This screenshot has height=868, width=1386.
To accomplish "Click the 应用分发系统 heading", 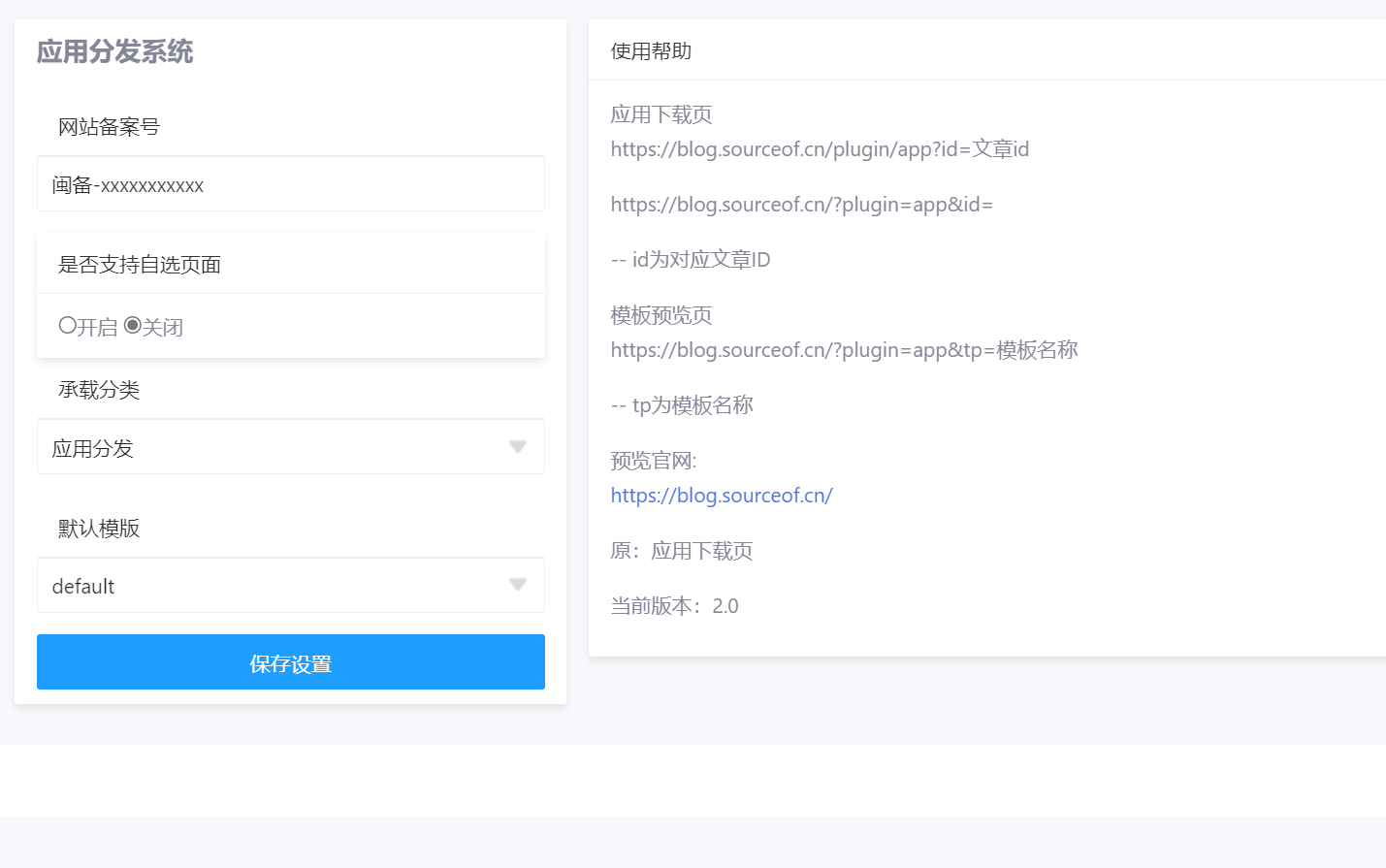I will pyautogui.click(x=115, y=51).
